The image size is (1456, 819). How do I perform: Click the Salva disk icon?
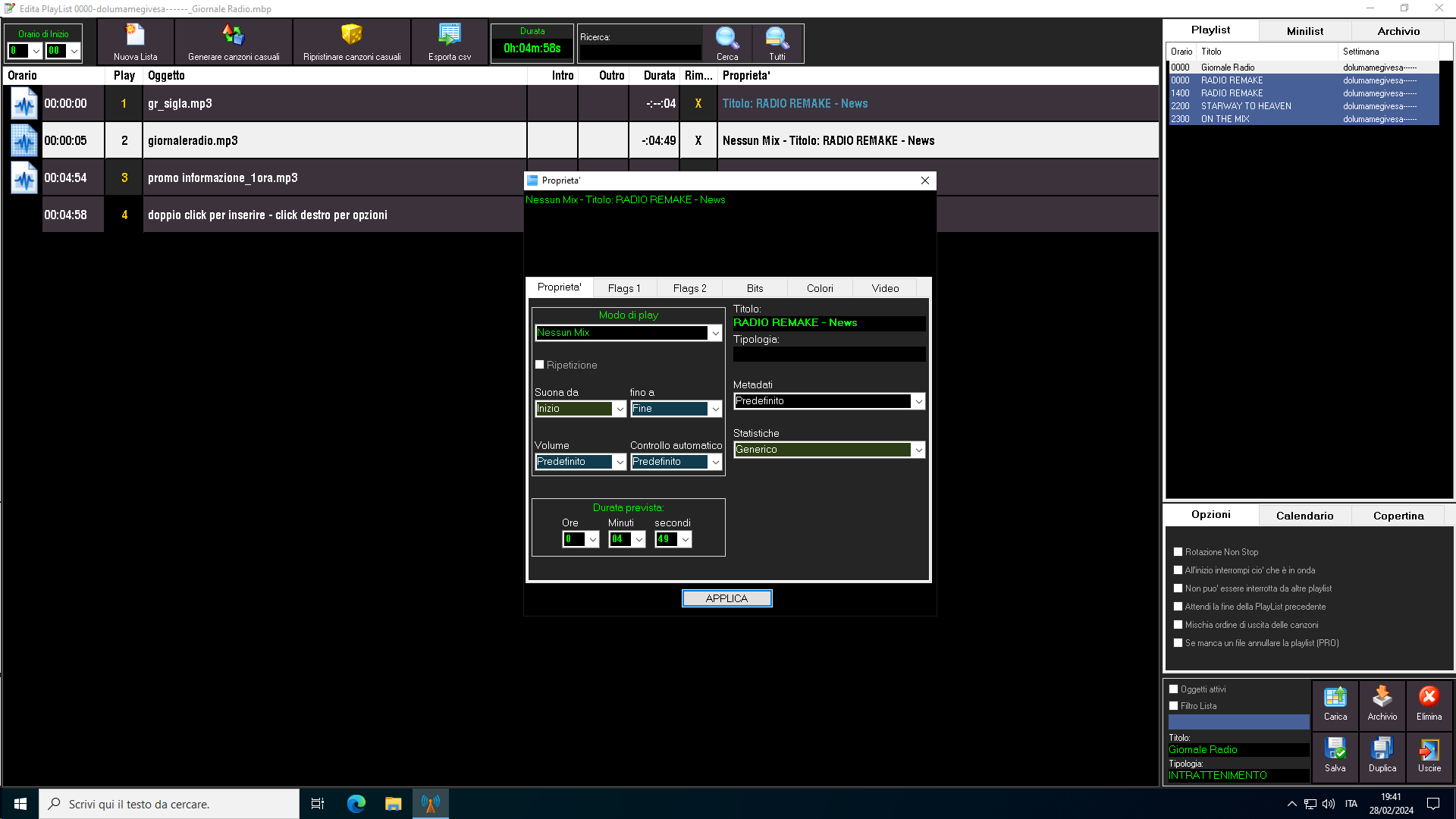tap(1335, 749)
